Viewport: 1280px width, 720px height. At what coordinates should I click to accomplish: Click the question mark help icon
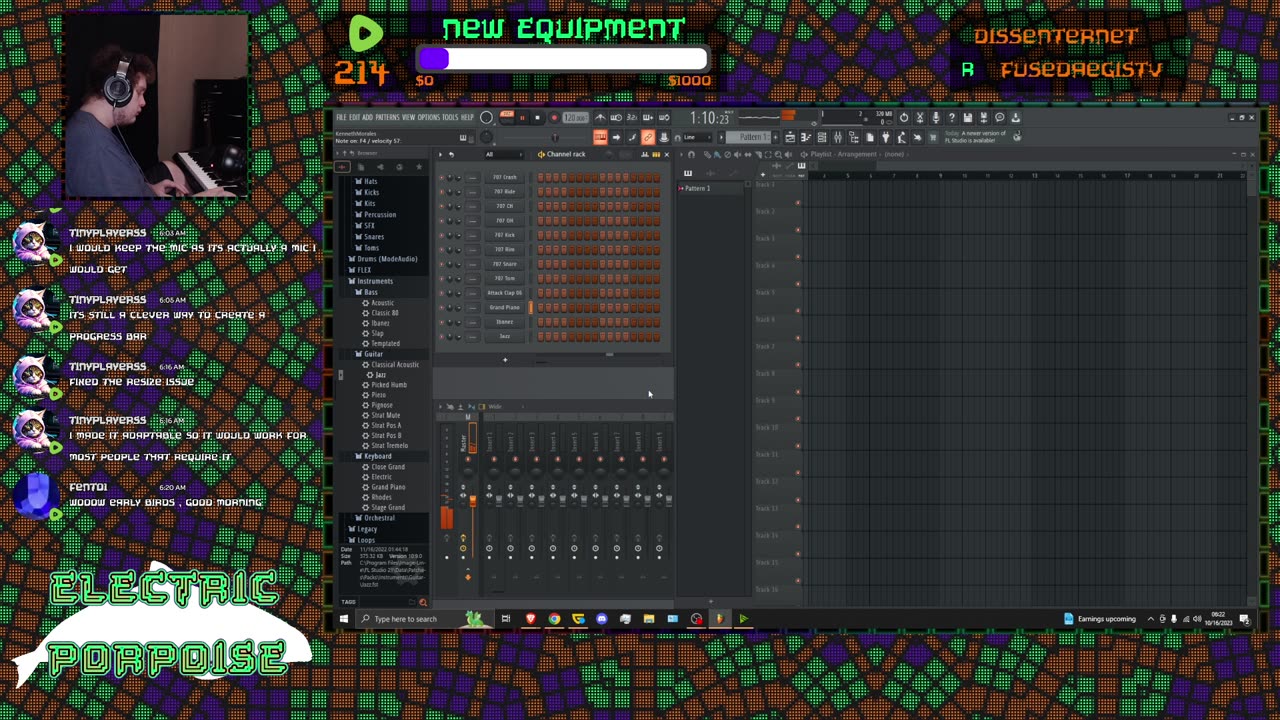point(951,117)
